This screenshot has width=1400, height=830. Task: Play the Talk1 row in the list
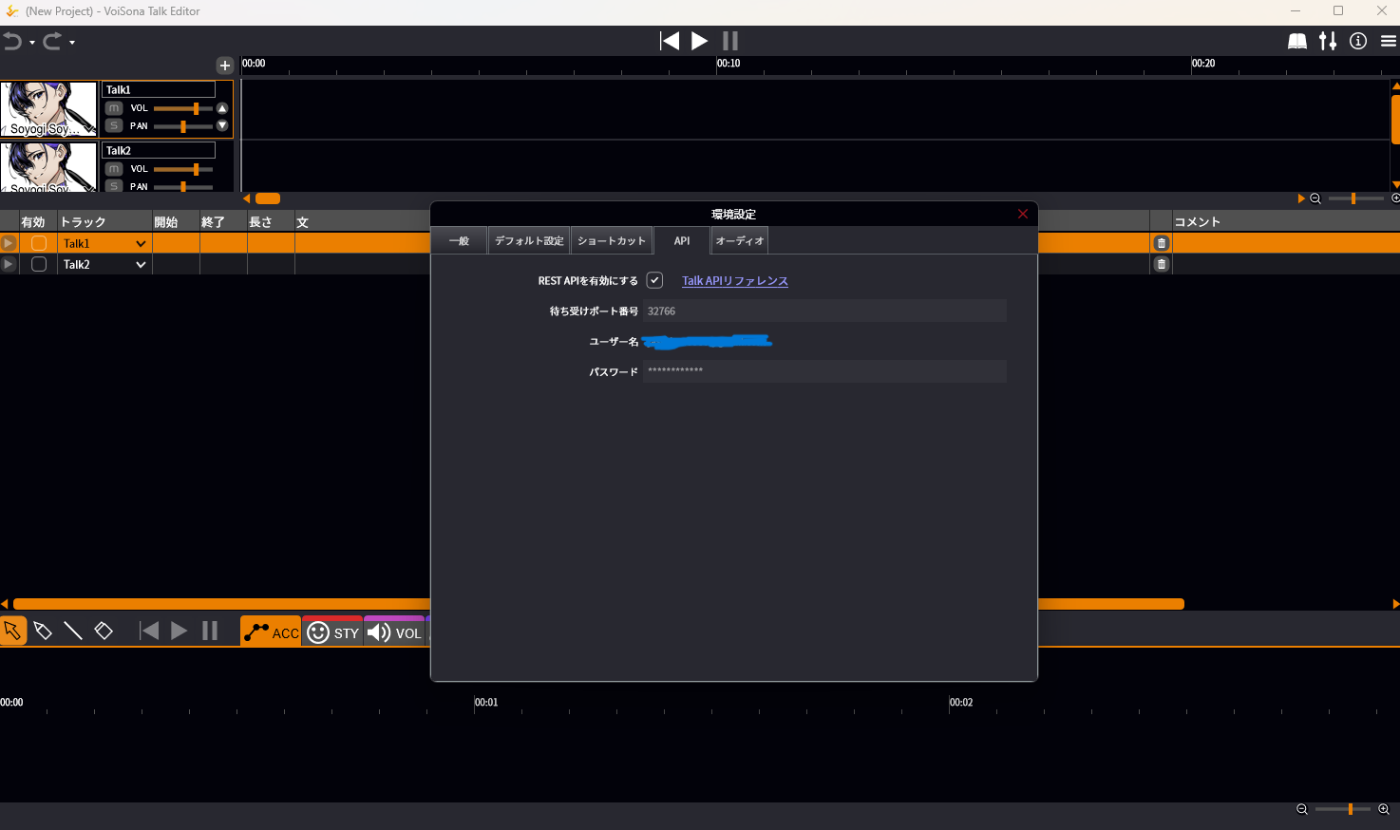8,243
